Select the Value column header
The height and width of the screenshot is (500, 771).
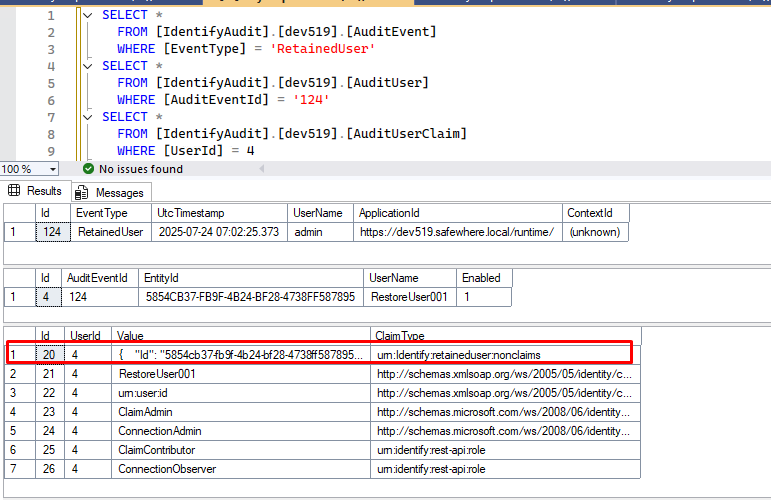point(241,335)
